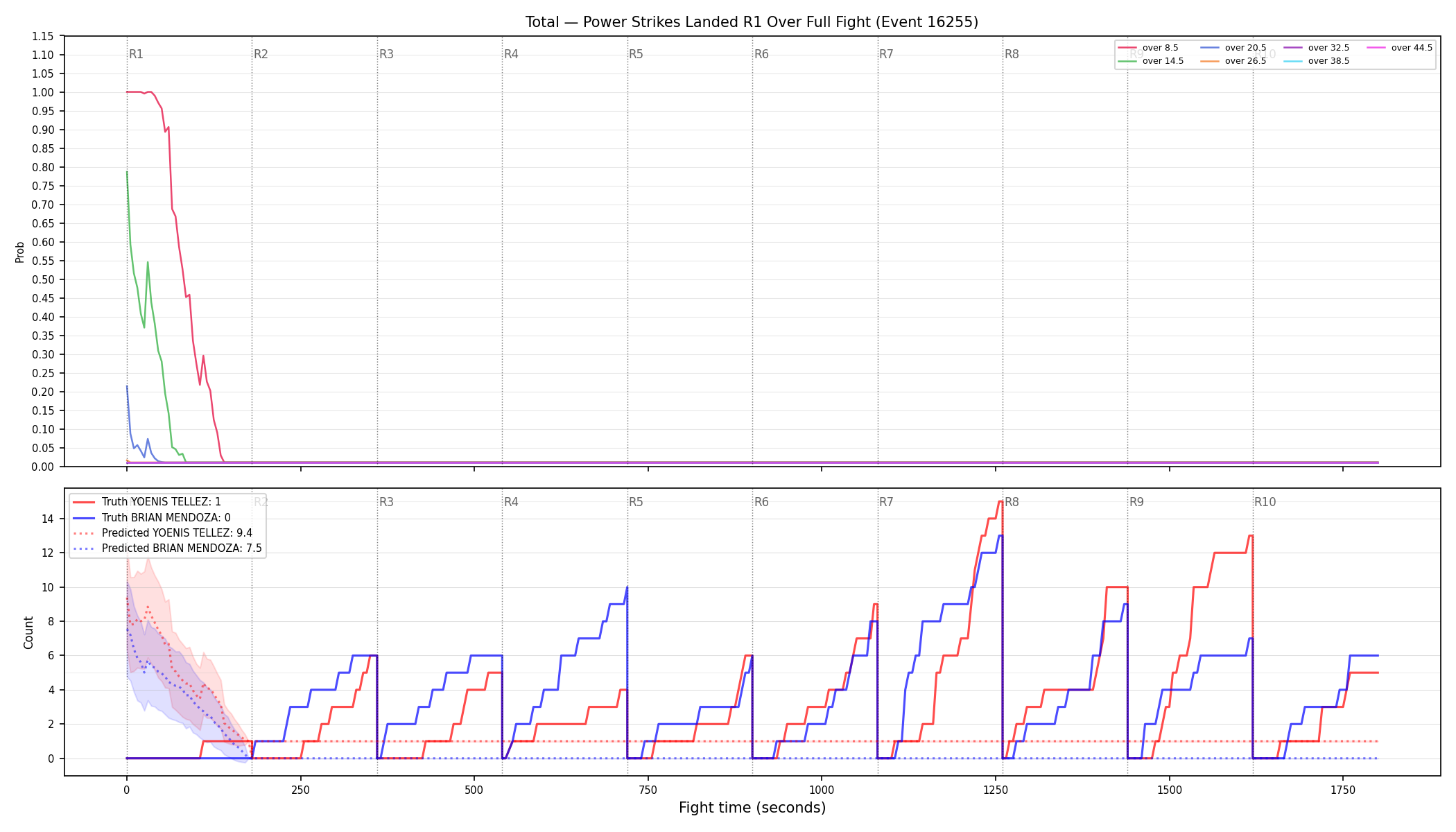Image resolution: width=1456 pixels, height=832 pixels.
Task: Click 'Predicted YOENIS TELLEZ: 9.4' legend entry
Action: pos(177,533)
